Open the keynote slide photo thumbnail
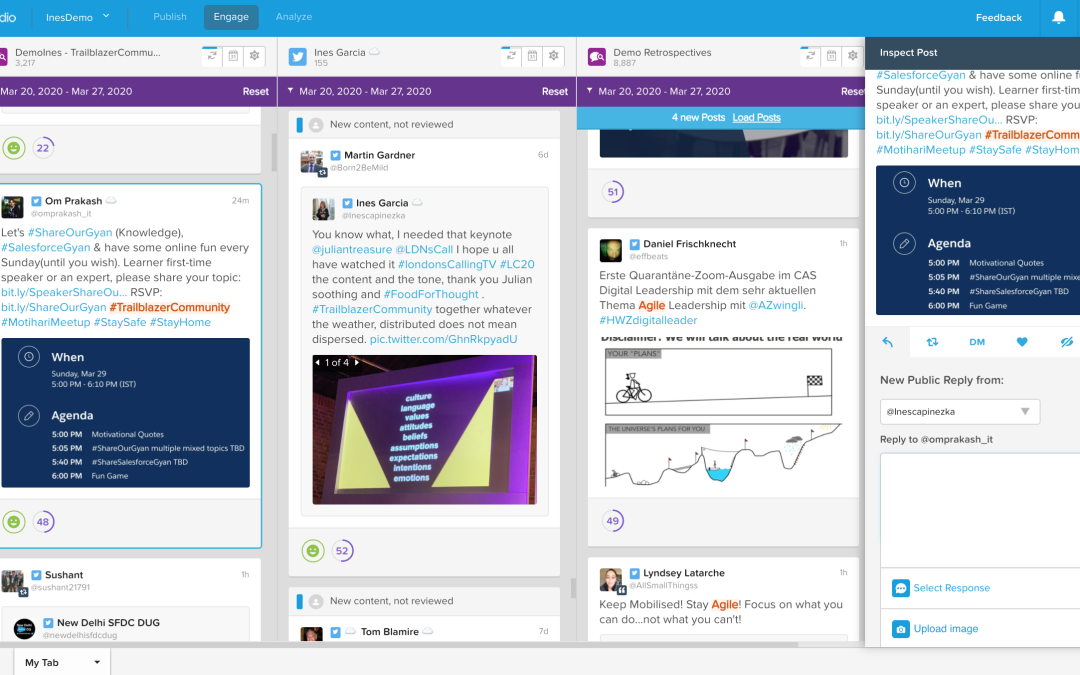Screen dimensions: 1080x675 pyautogui.click(x=424, y=430)
